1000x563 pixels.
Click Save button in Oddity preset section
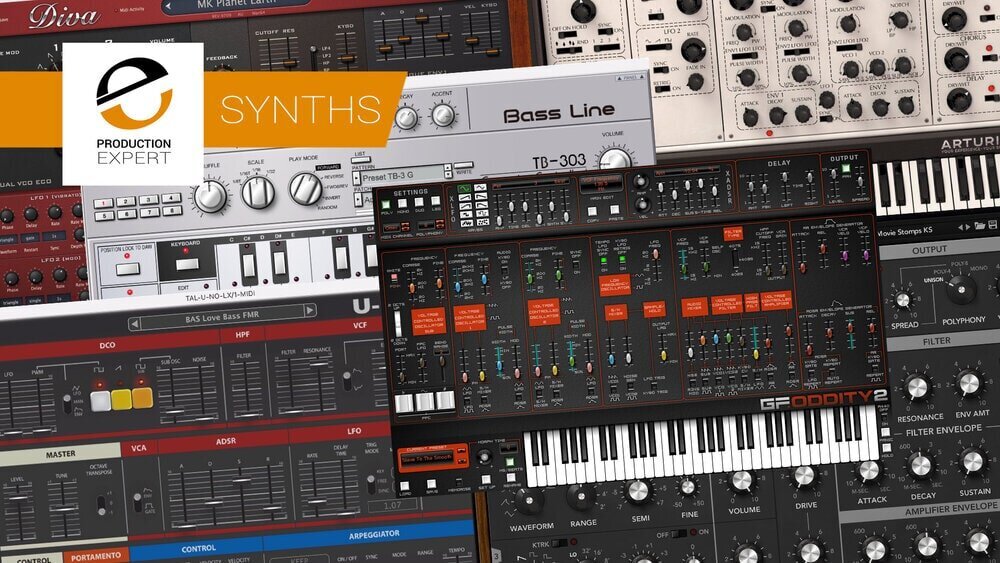pos(431,484)
